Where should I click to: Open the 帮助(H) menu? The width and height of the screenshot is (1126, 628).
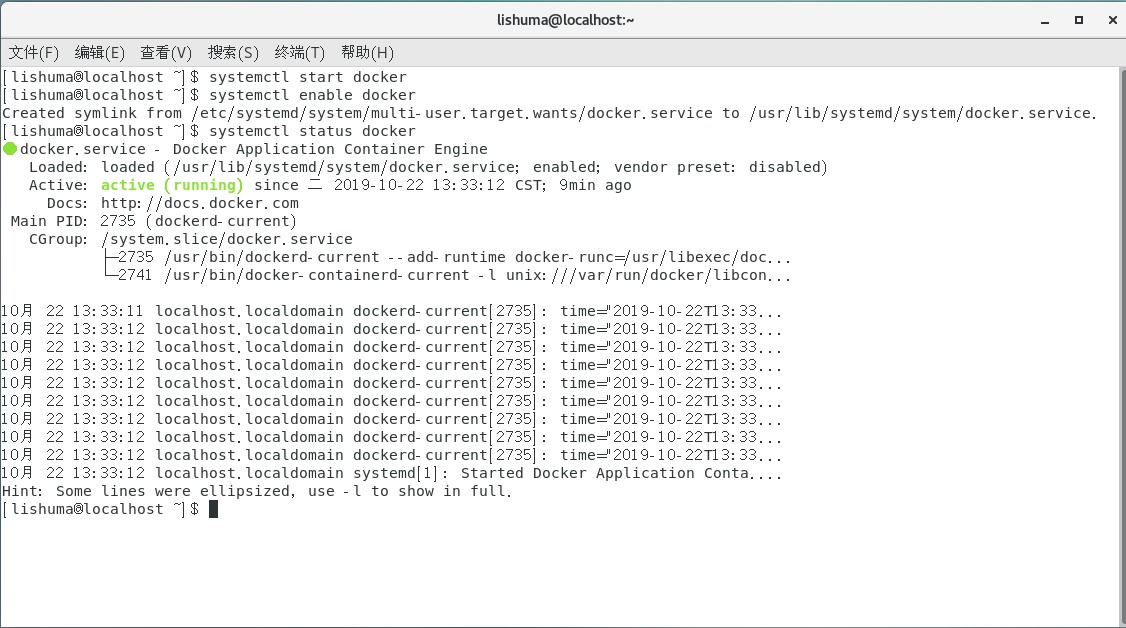367,52
